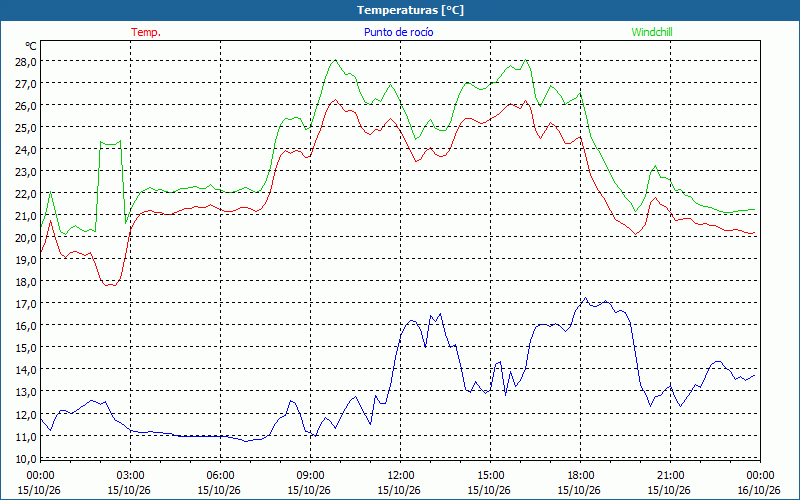
Task: Click the 21:00 time axis label
Action: click(670, 476)
